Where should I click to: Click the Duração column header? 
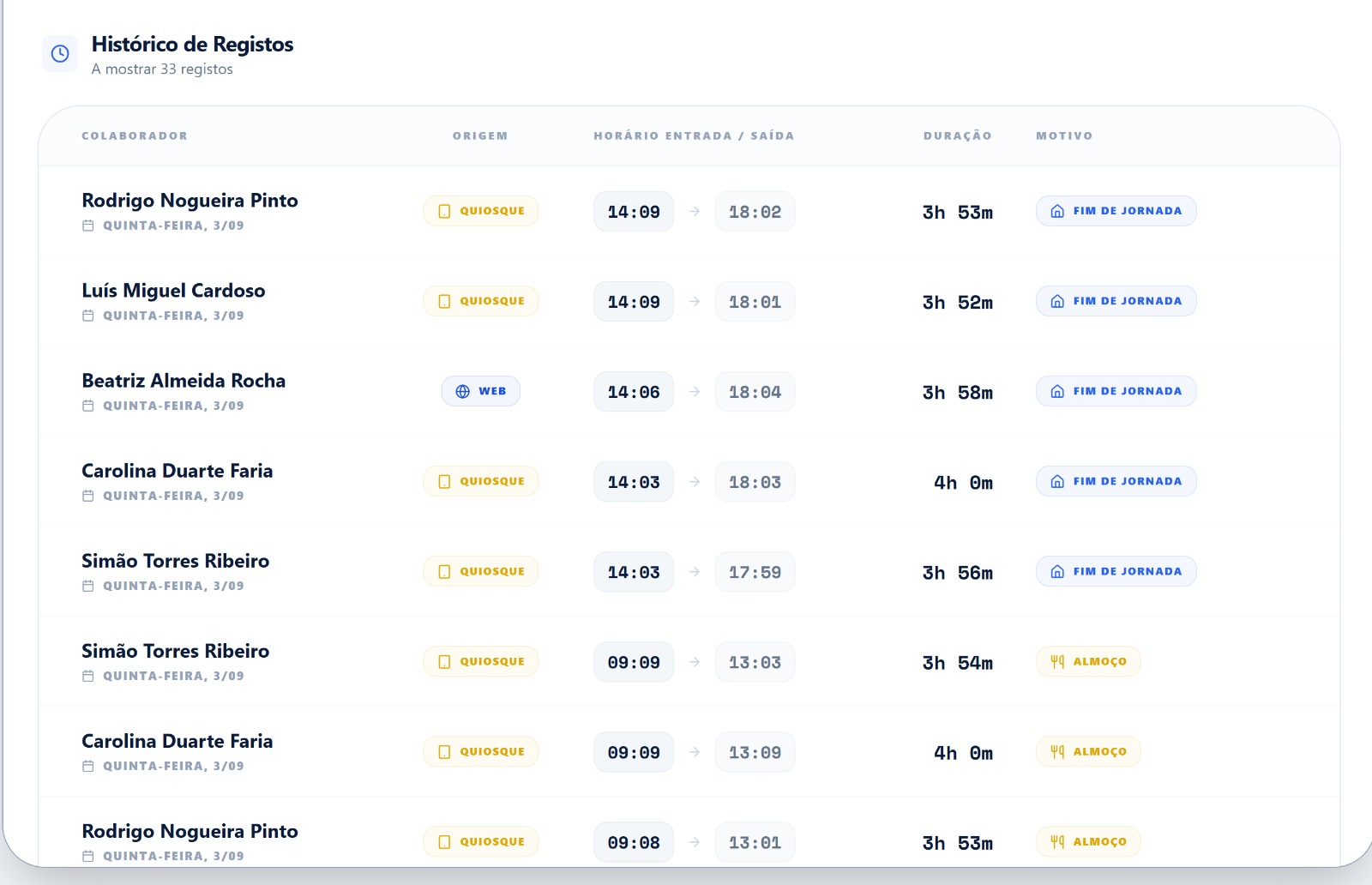coord(957,135)
